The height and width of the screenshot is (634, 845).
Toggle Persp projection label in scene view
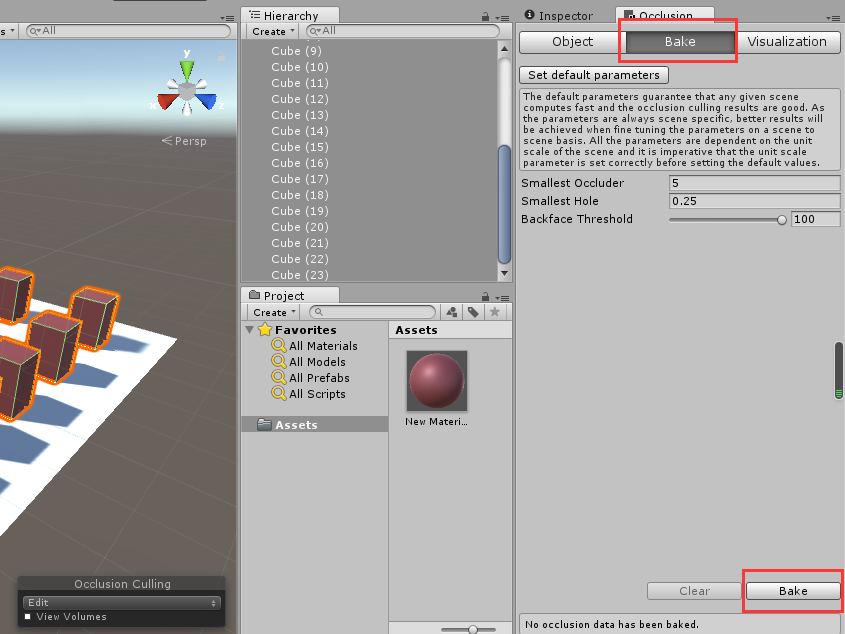(184, 141)
